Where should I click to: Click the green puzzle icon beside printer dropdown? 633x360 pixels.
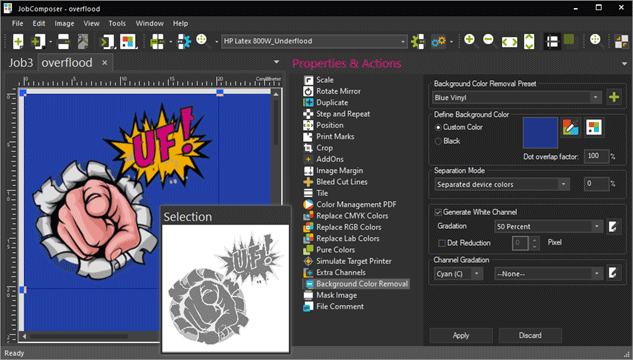418,41
